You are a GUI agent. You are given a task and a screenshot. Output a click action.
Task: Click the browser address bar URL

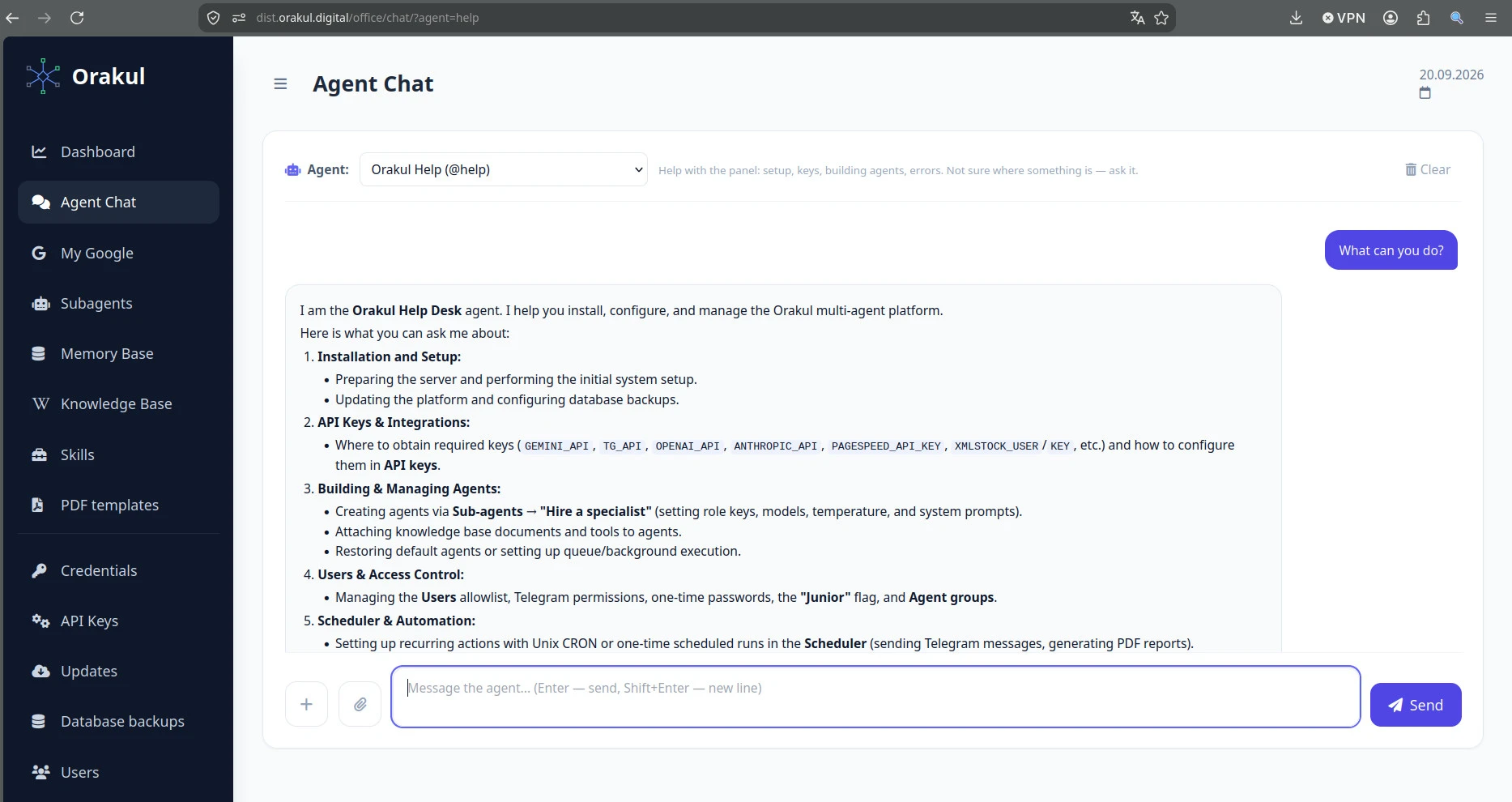(x=368, y=18)
